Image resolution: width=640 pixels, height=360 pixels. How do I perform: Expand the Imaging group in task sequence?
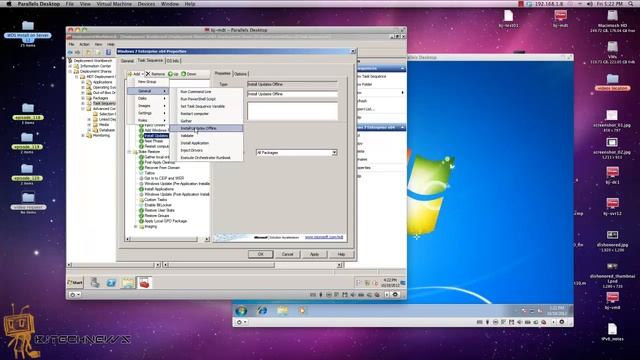136,227
